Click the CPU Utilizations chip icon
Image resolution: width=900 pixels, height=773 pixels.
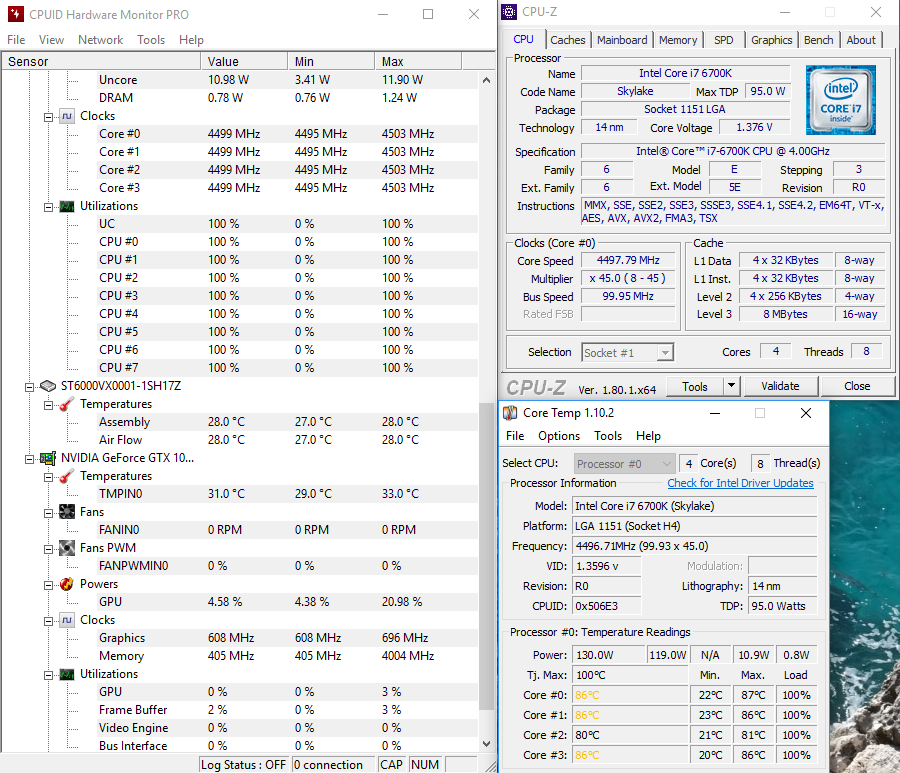click(x=67, y=206)
